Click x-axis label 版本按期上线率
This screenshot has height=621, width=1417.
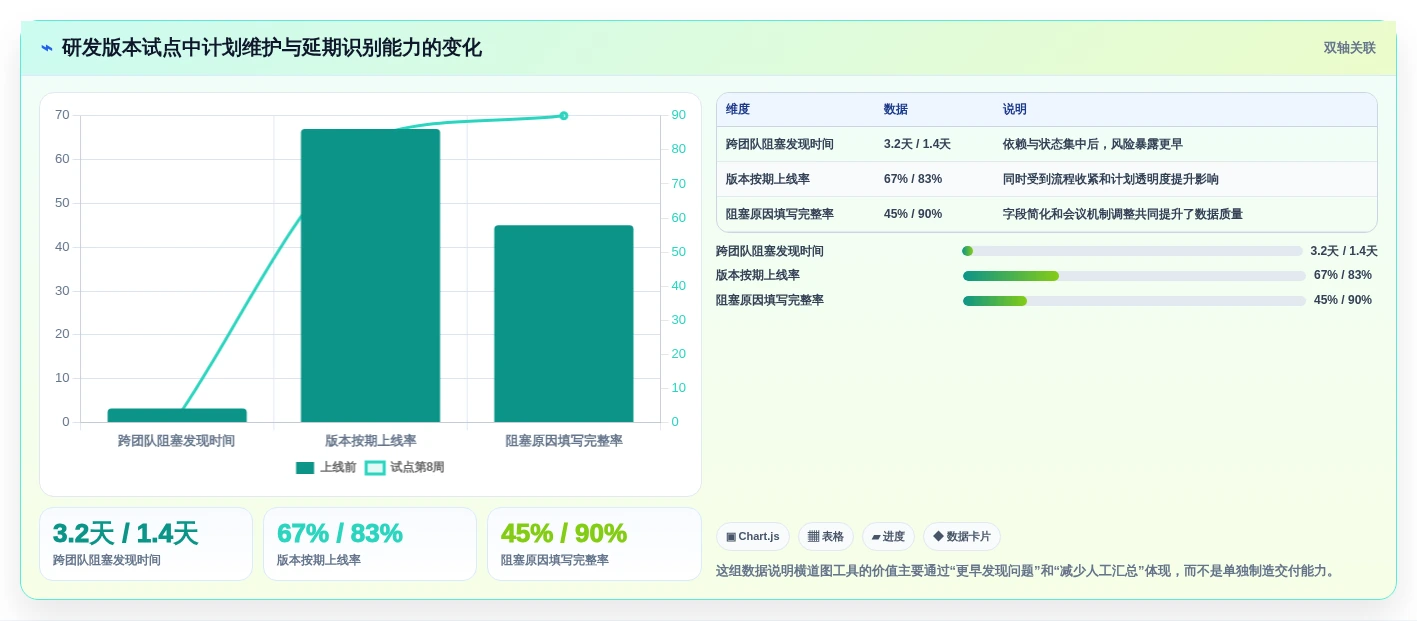tap(371, 441)
